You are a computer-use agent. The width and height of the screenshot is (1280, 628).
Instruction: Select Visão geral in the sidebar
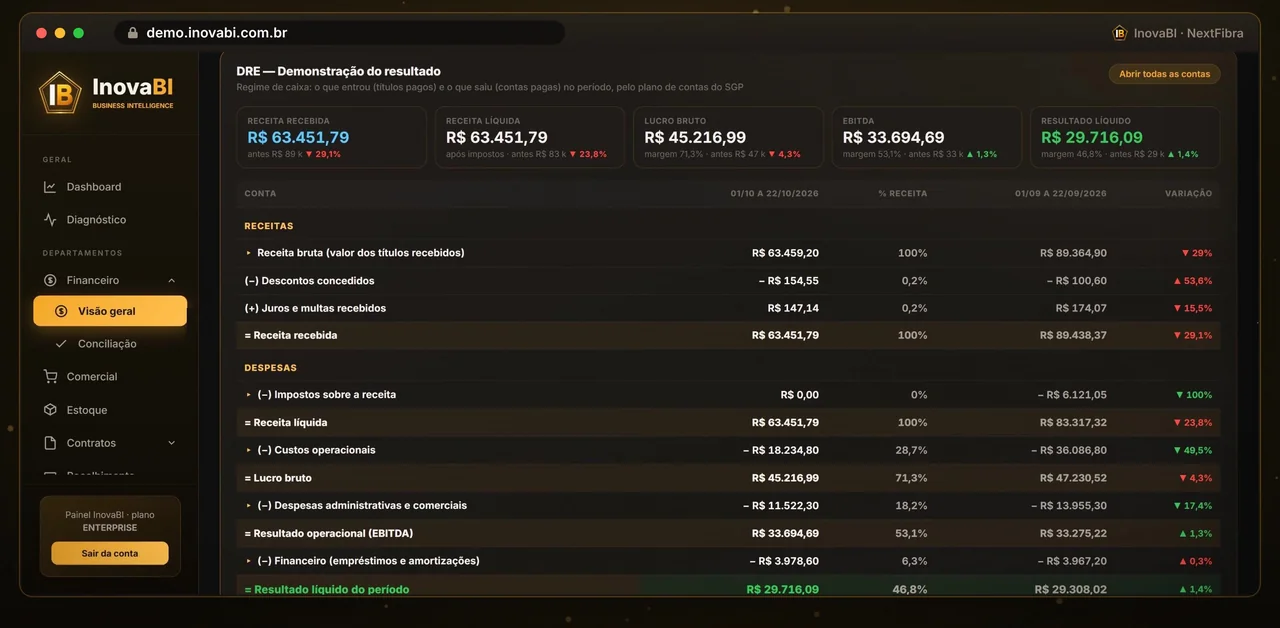110,311
